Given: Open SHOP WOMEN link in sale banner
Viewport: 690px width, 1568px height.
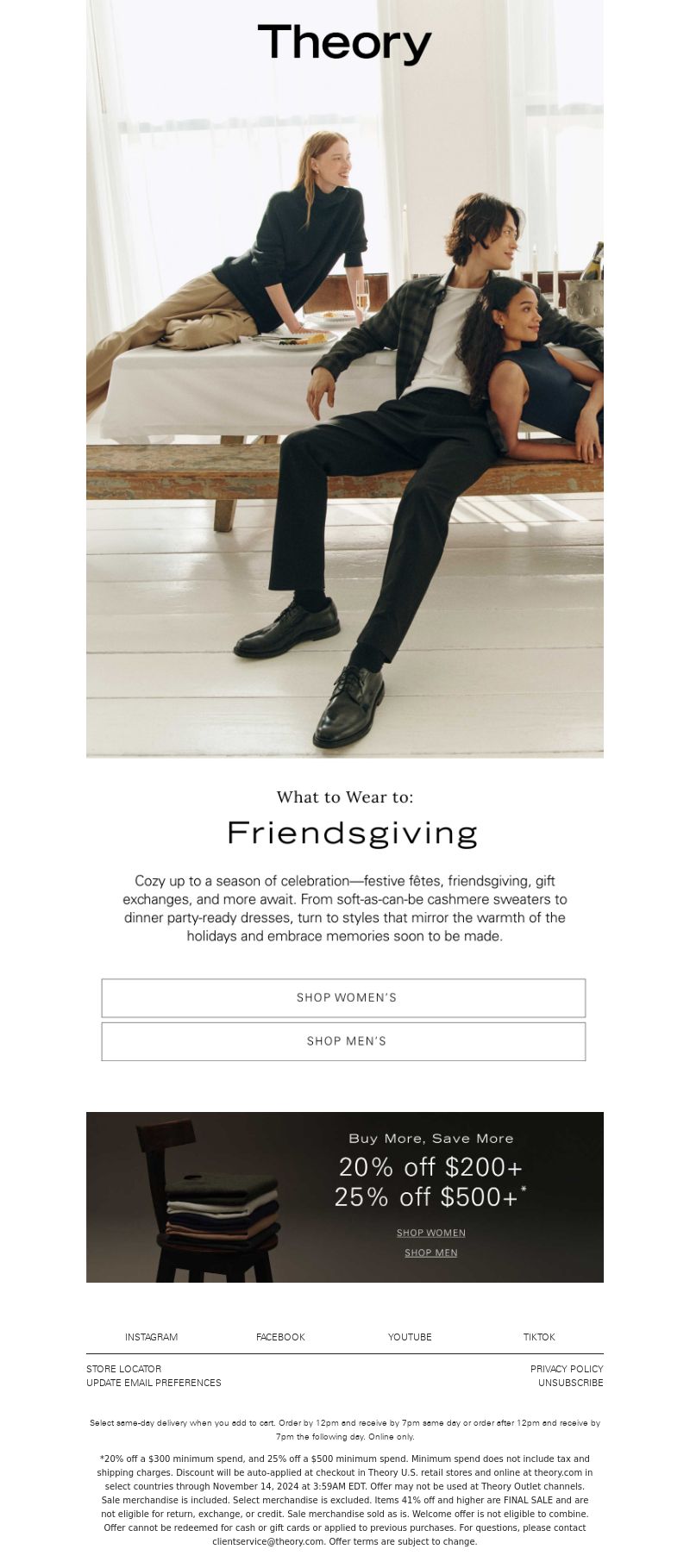Looking at the screenshot, I should pyautogui.click(x=431, y=1233).
